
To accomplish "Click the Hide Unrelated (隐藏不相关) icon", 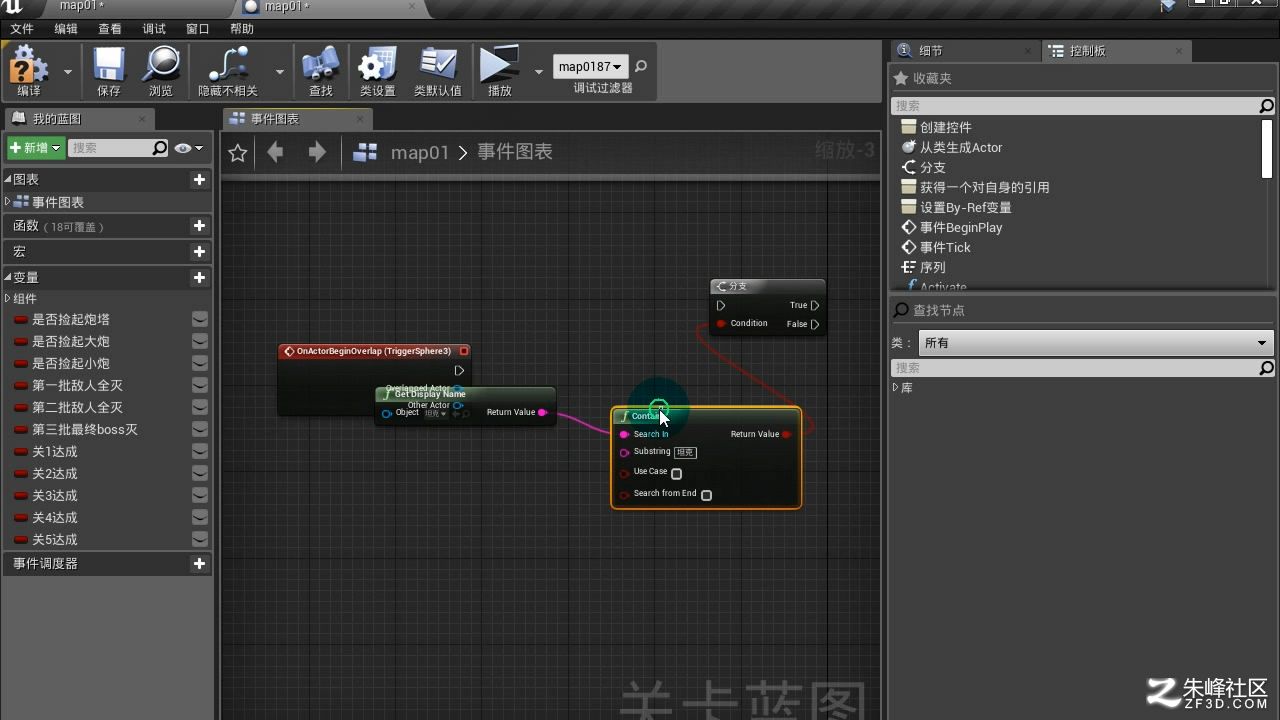I will point(228,66).
